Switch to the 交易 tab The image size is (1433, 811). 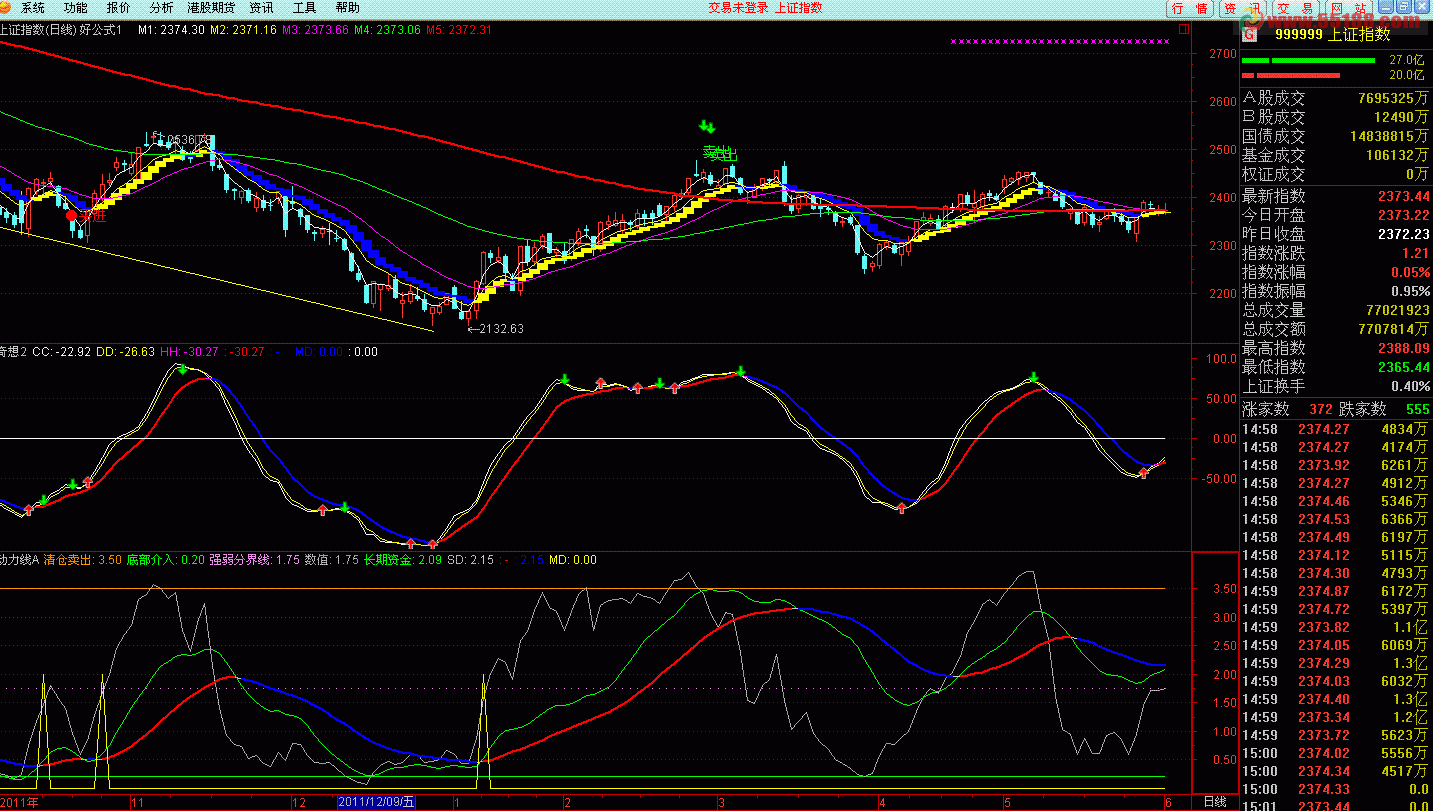1296,8
